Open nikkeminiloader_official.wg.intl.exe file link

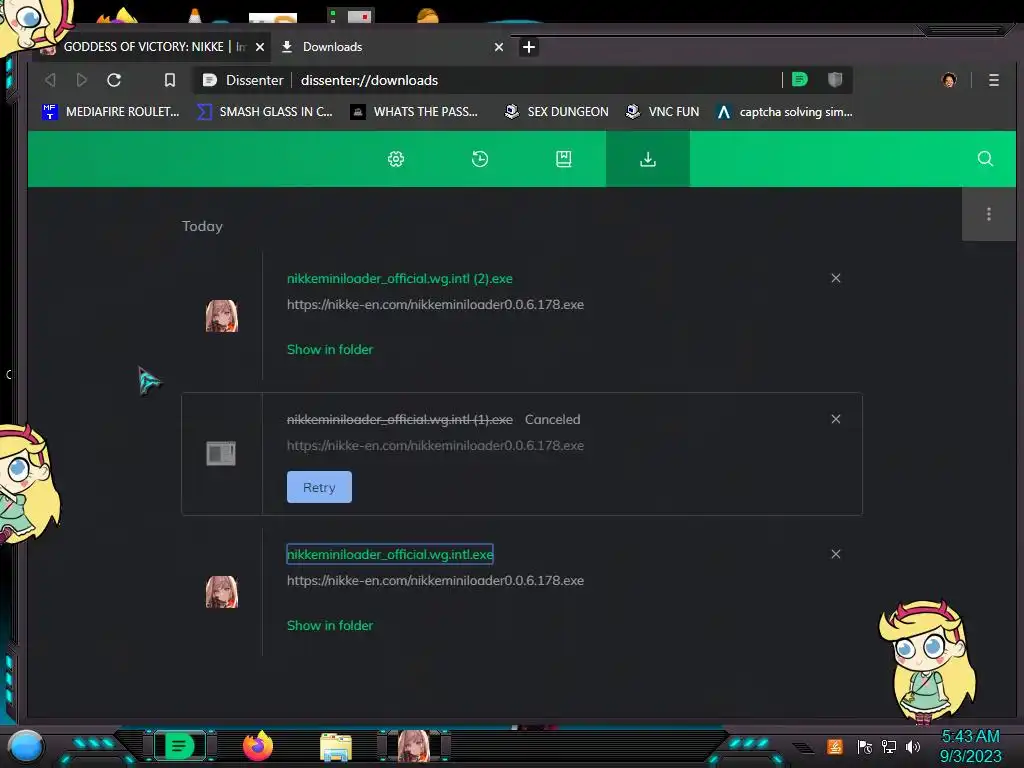pyautogui.click(x=390, y=554)
